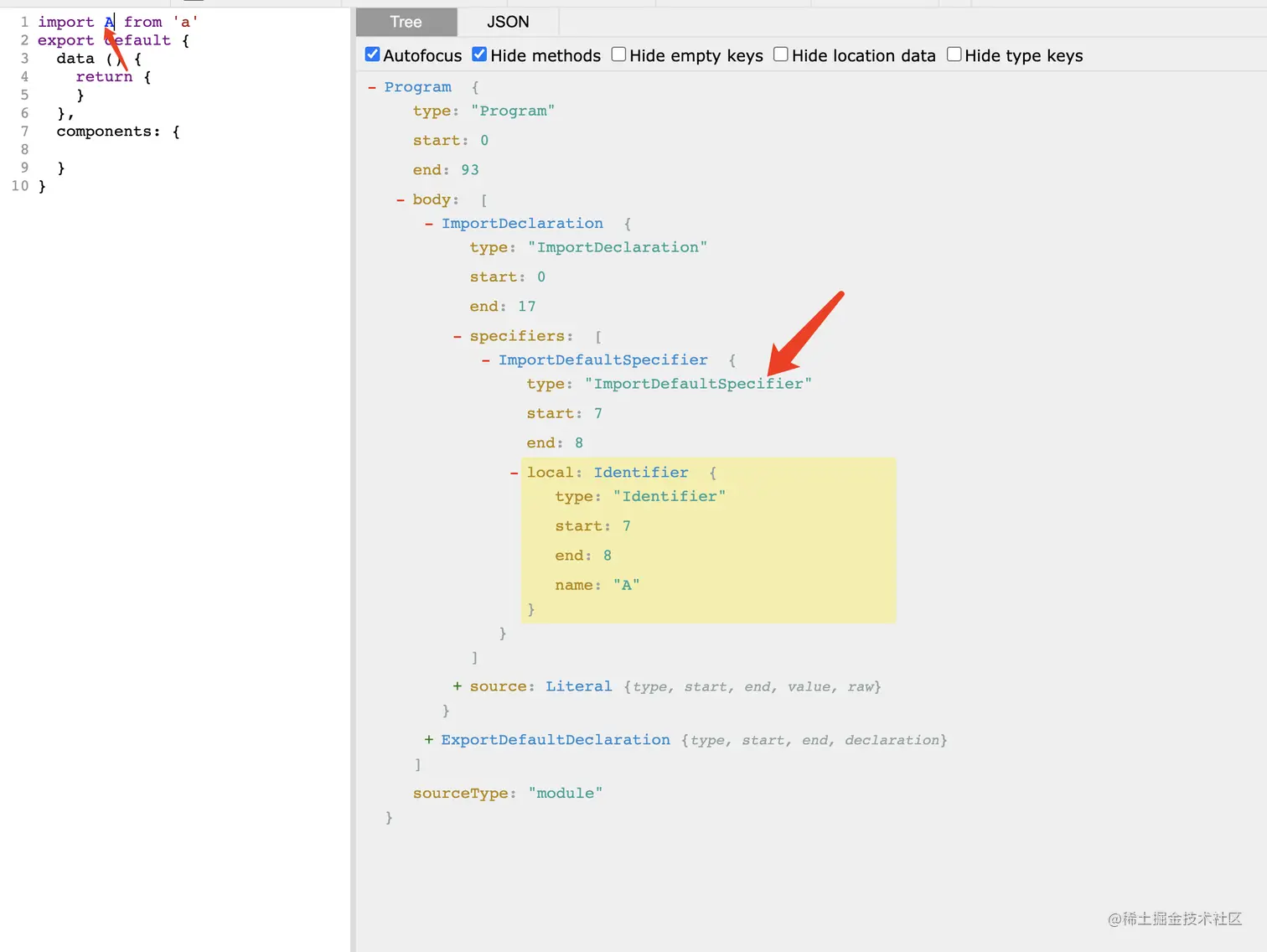Image resolution: width=1267 pixels, height=952 pixels.
Task: Click the Identifier node name after local
Action: [x=641, y=473]
